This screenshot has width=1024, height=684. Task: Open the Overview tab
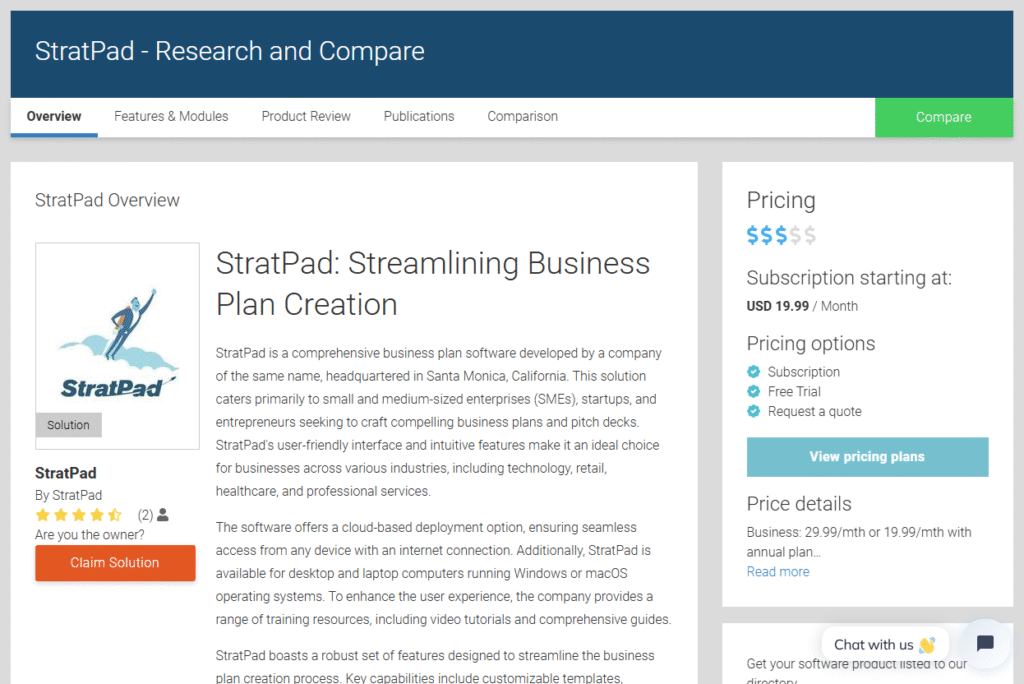point(54,117)
